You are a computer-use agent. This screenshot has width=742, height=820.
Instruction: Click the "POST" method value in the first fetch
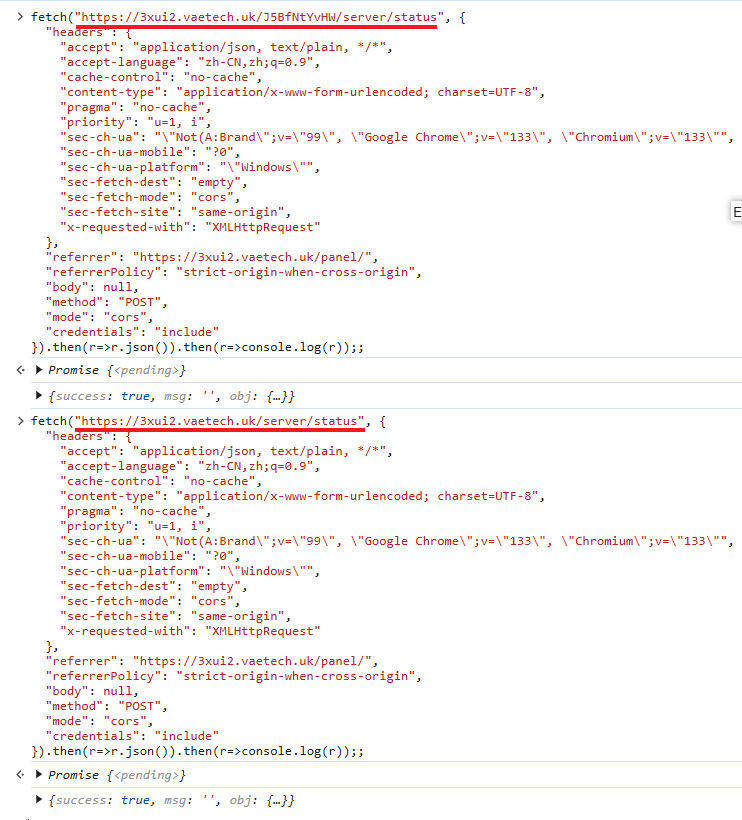tap(142, 302)
